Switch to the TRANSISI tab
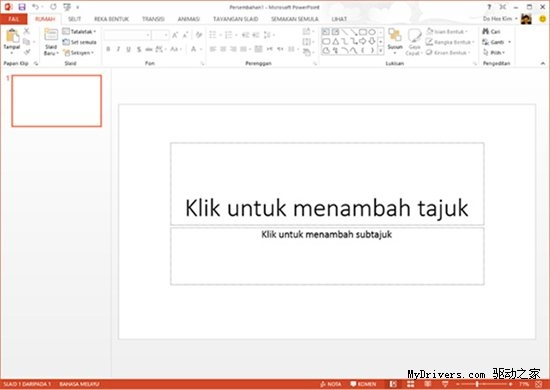 point(153,19)
